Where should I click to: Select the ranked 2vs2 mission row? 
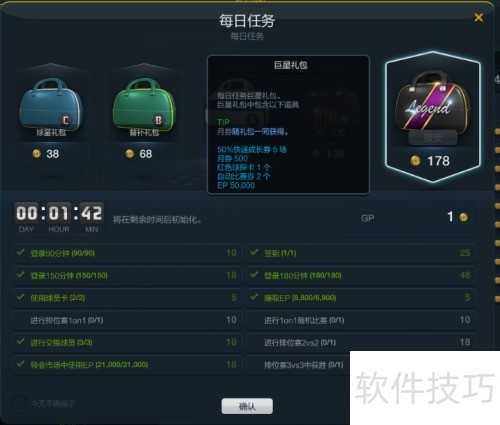click(x=361, y=342)
